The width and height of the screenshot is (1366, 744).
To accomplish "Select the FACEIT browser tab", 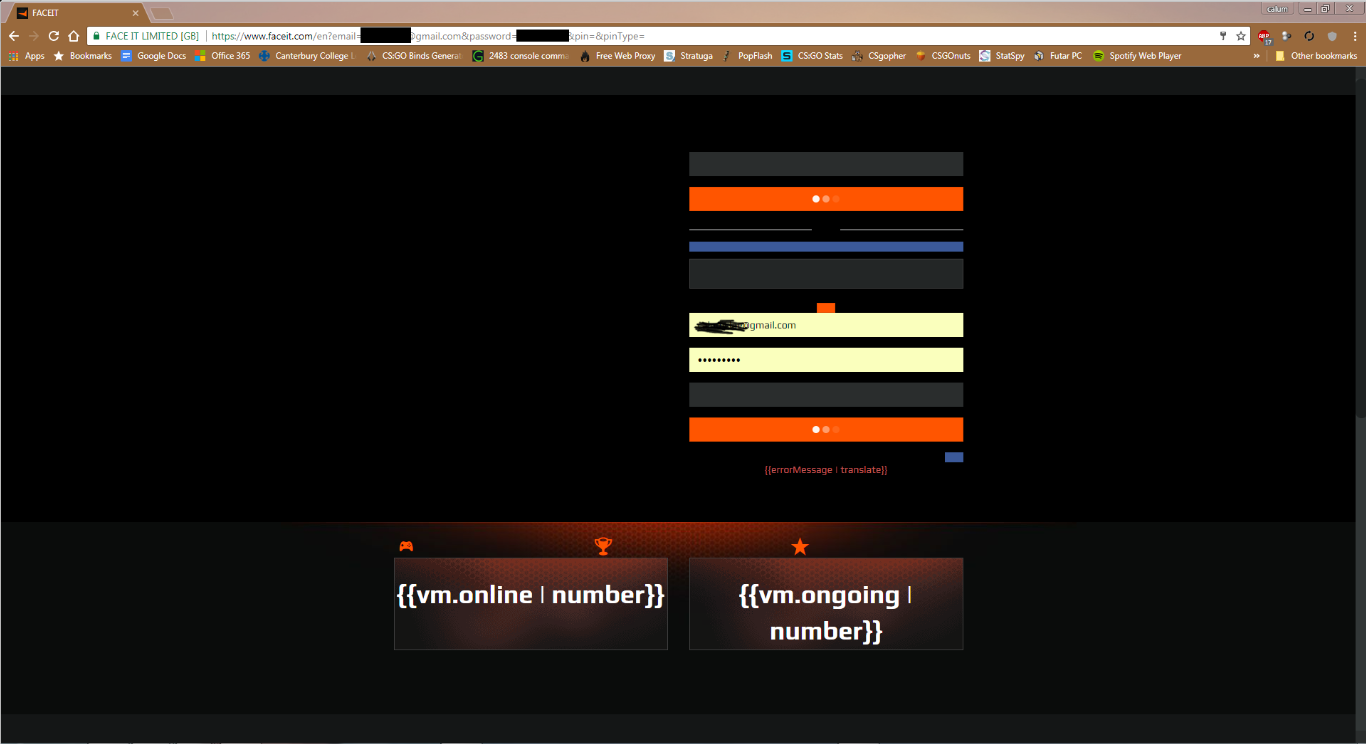I will coord(76,13).
